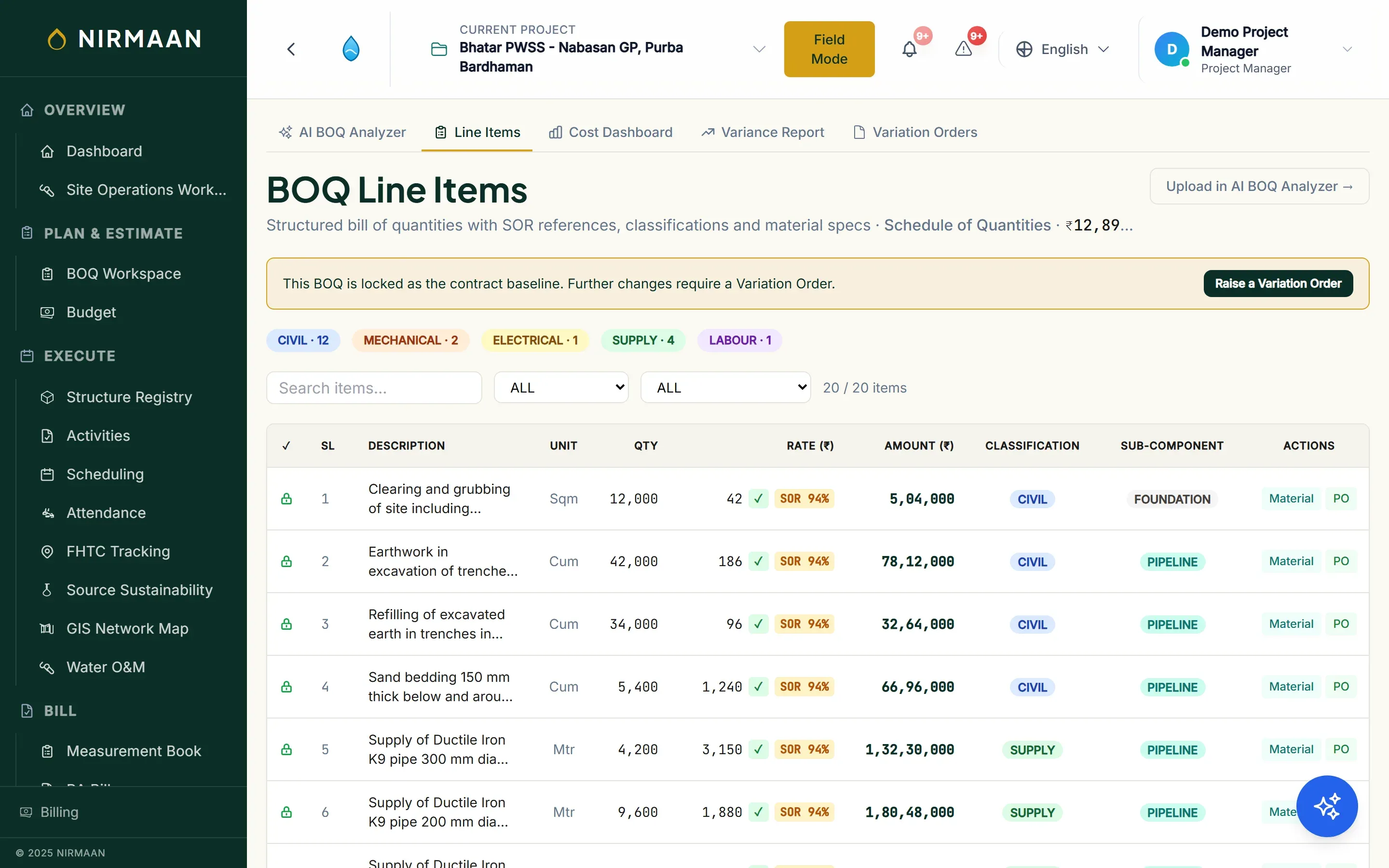Toggle the LABOUR · 1 filter chip
The height and width of the screenshot is (868, 1389).
(740, 340)
